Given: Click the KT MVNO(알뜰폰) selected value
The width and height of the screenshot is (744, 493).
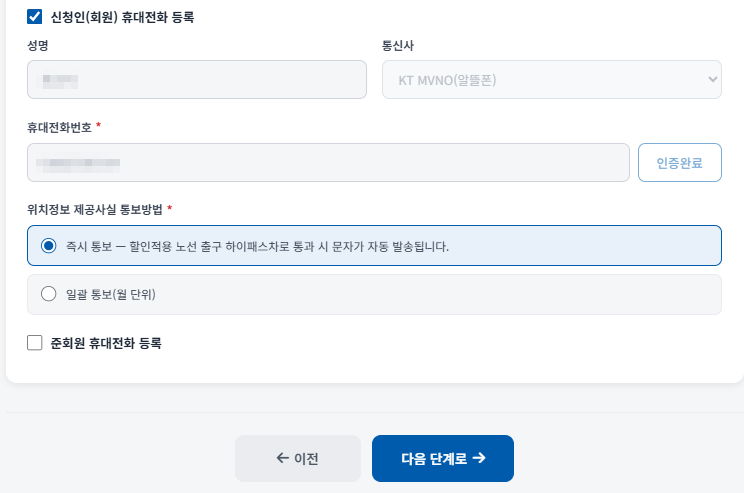Looking at the screenshot, I should coord(447,80).
